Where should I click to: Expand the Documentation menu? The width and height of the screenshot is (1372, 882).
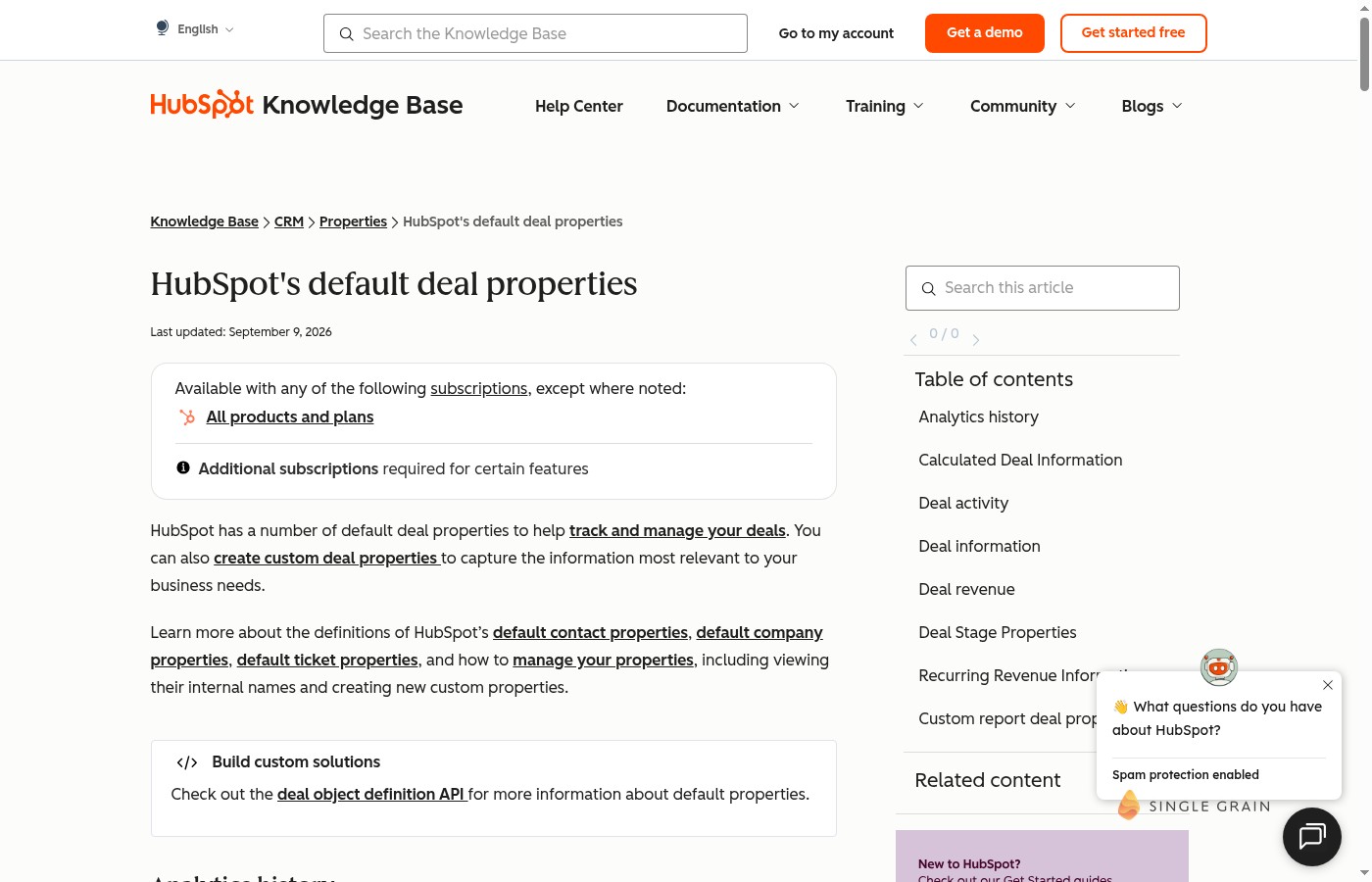click(733, 106)
